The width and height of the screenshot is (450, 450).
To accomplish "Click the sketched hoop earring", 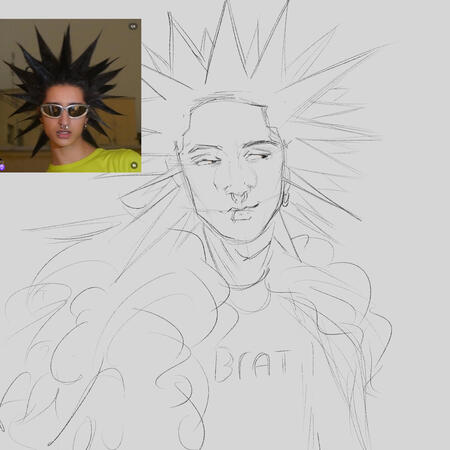I will (286, 200).
